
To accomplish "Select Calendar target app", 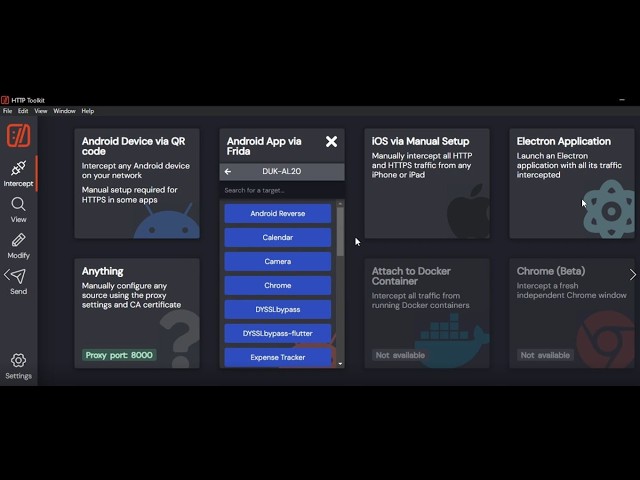I will click(278, 238).
